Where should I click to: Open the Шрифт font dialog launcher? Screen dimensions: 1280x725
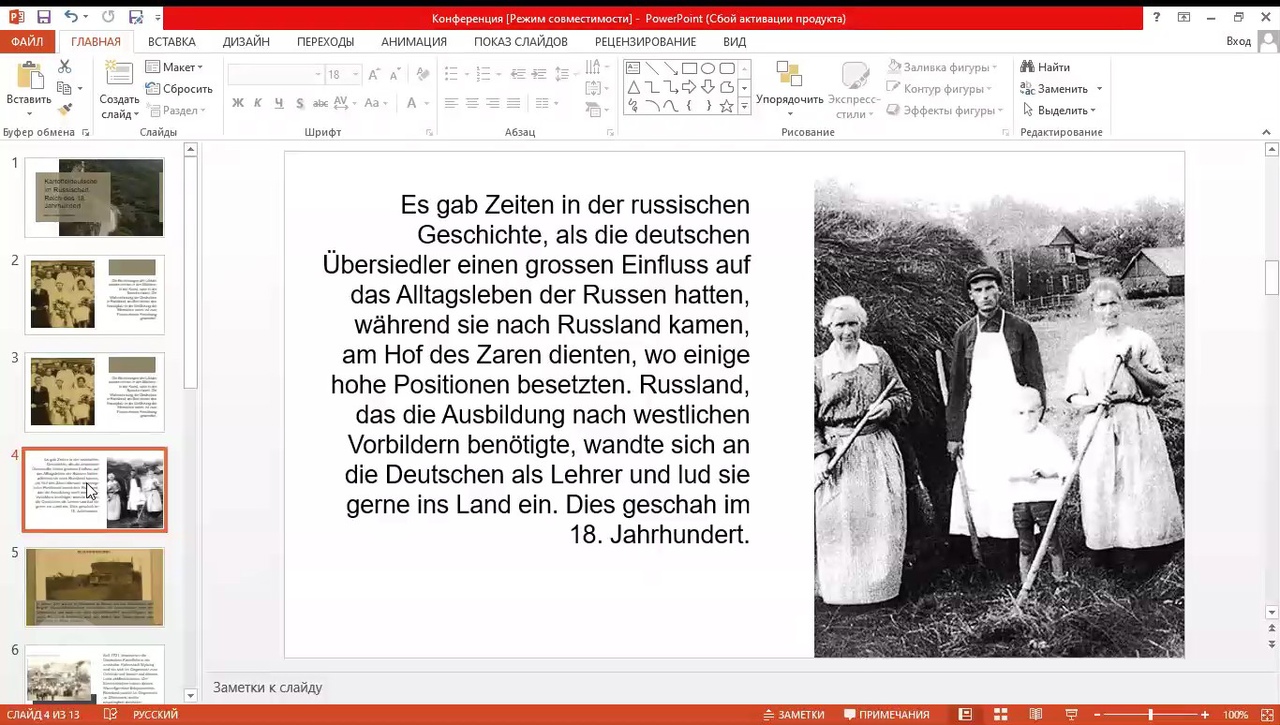tap(429, 132)
